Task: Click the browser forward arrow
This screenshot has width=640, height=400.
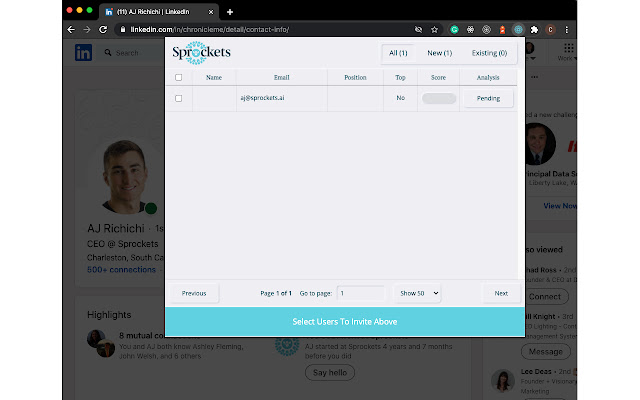Action: click(x=87, y=29)
